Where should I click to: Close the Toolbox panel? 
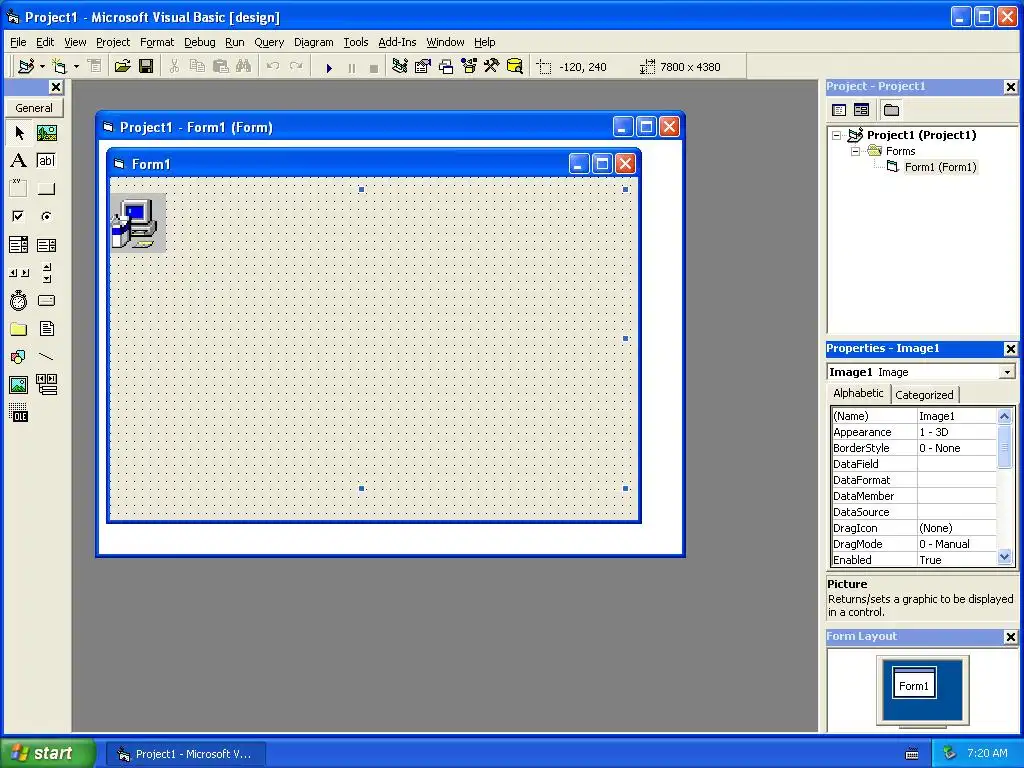(x=56, y=87)
